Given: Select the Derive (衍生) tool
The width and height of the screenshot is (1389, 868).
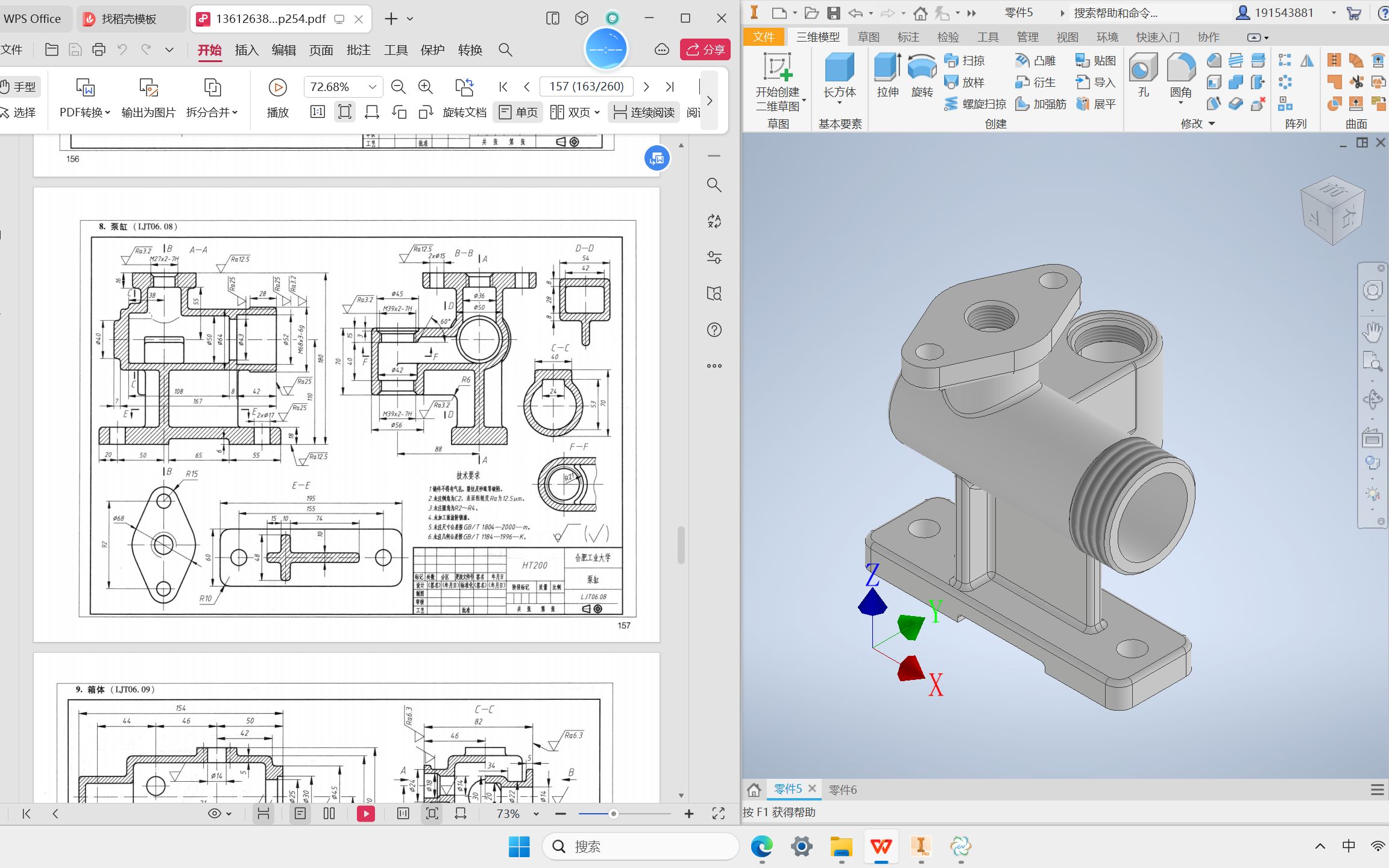Looking at the screenshot, I should (x=1036, y=82).
